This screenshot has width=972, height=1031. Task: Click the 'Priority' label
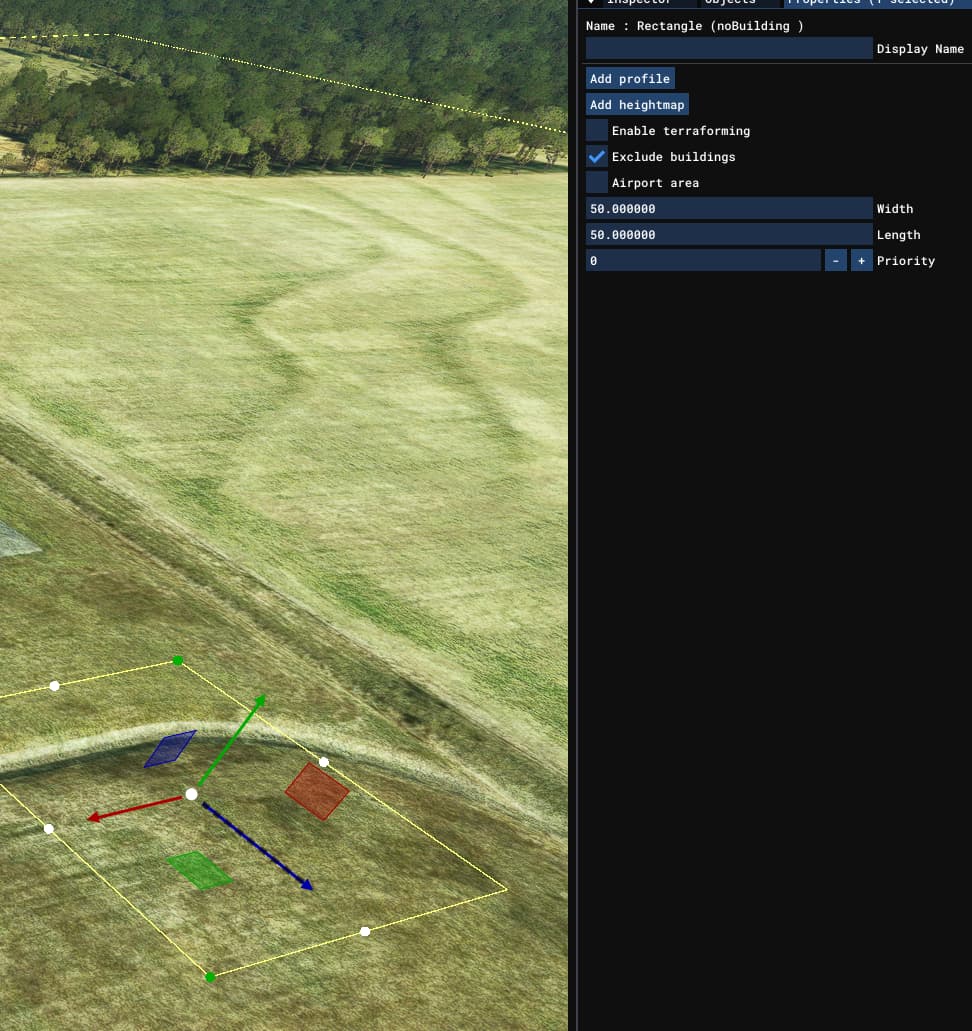[906, 260]
